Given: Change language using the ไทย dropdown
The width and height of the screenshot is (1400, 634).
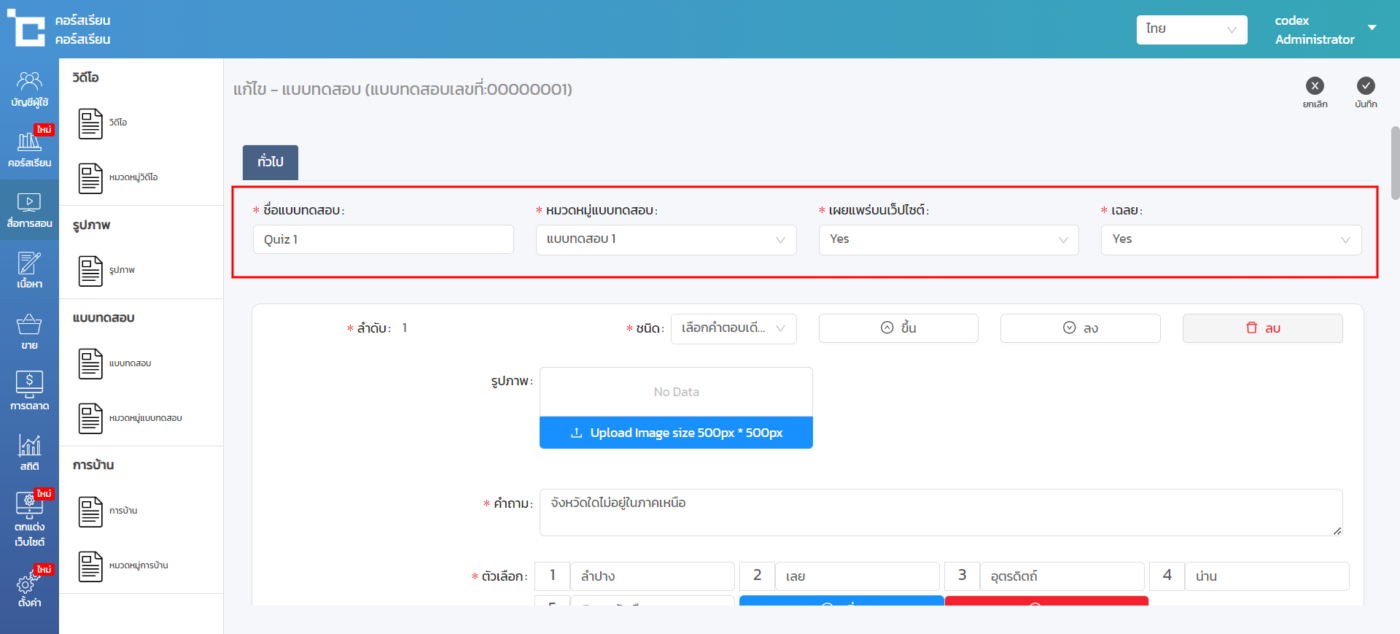Looking at the screenshot, I should pyautogui.click(x=1191, y=30).
